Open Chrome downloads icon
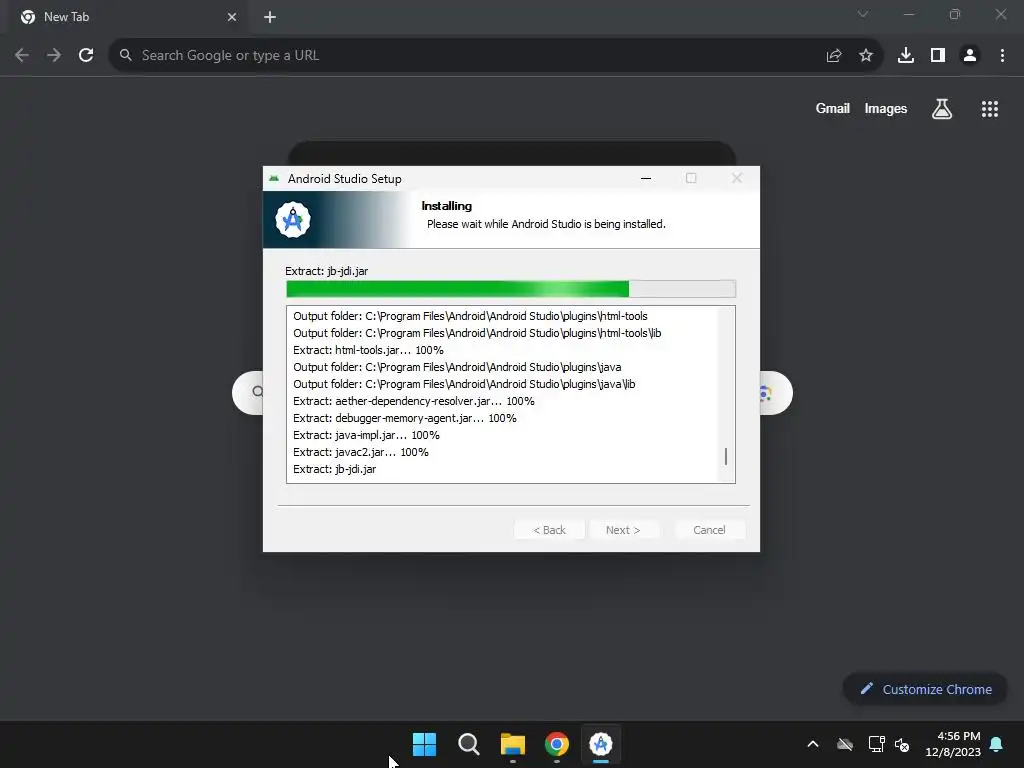The image size is (1024, 768). (906, 56)
